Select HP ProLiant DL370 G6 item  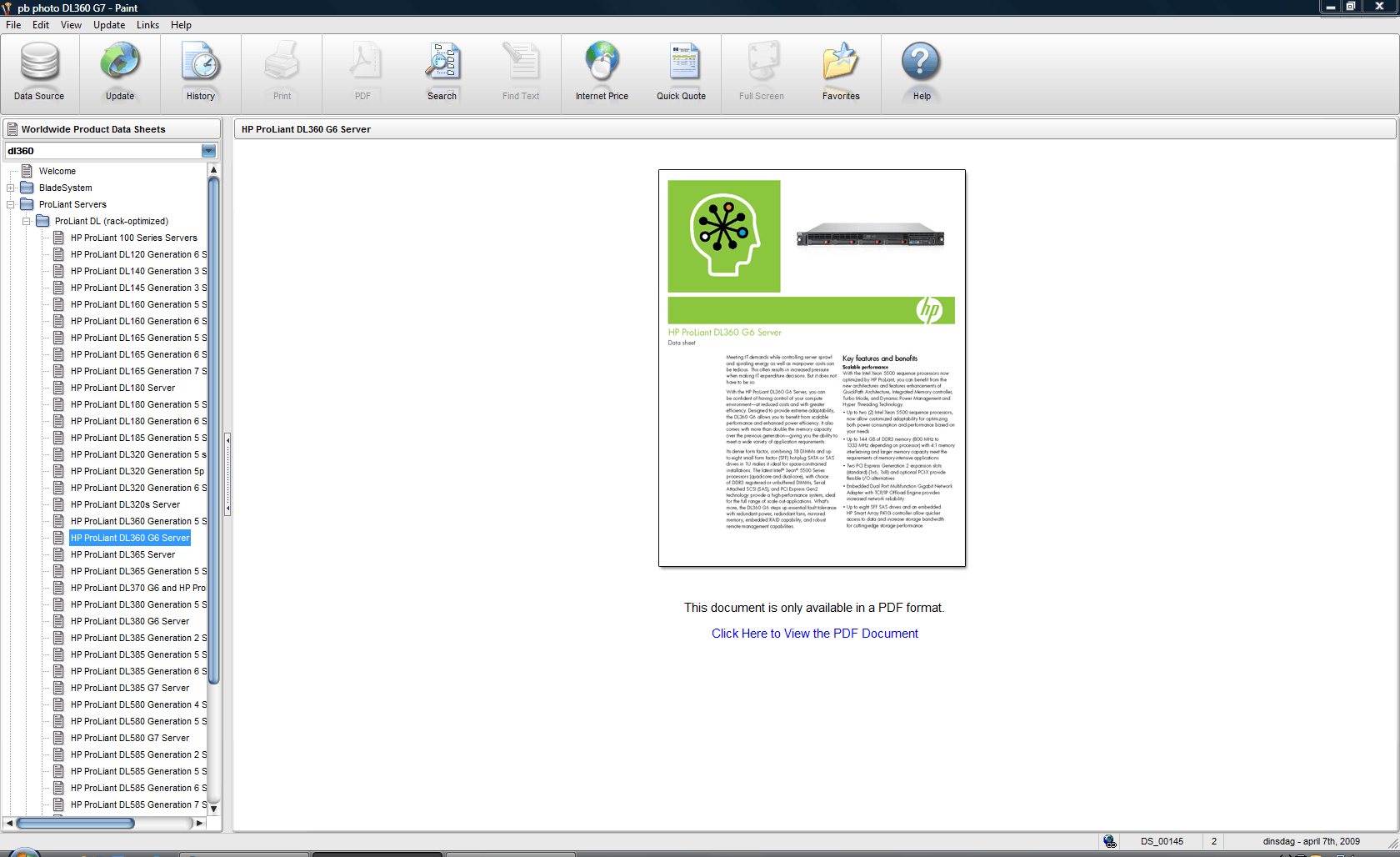(138, 588)
